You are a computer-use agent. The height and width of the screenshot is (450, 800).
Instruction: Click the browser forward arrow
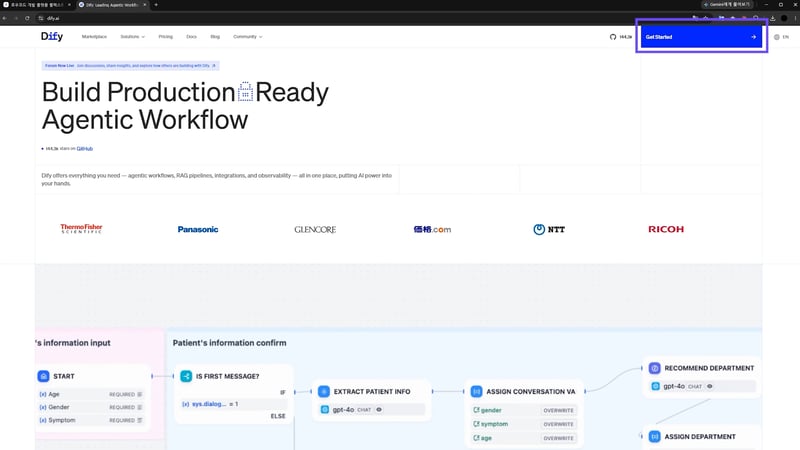click(x=16, y=18)
